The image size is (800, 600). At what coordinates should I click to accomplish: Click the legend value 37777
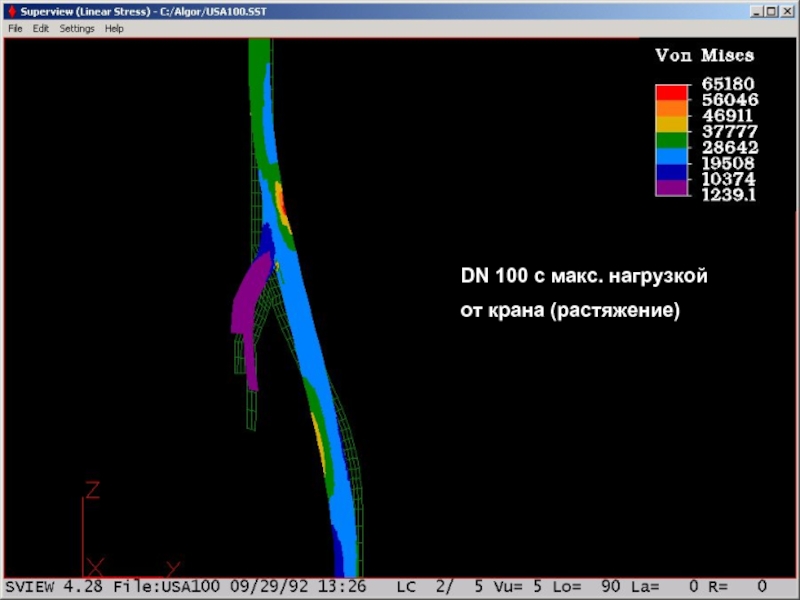[730, 131]
